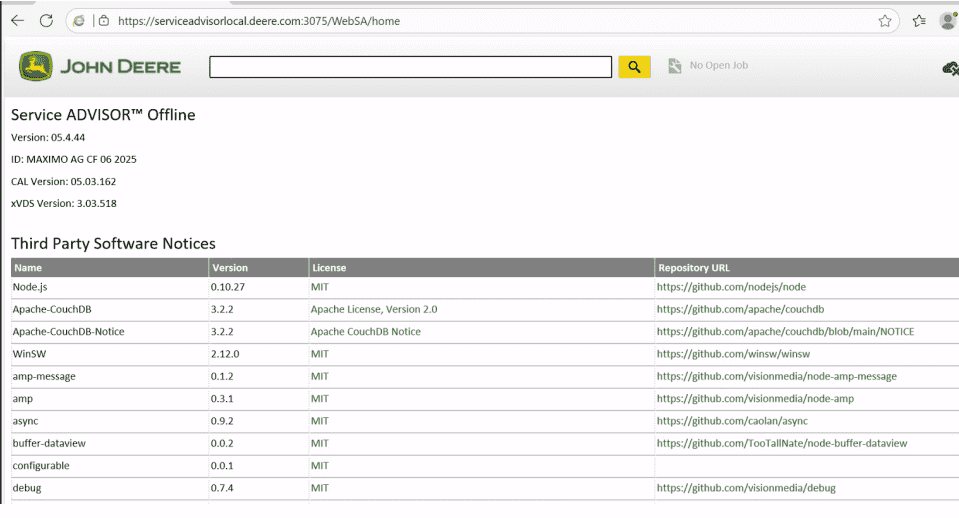959x518 pixels.
Task: View site information lock icon
Action: pos(103,20)
